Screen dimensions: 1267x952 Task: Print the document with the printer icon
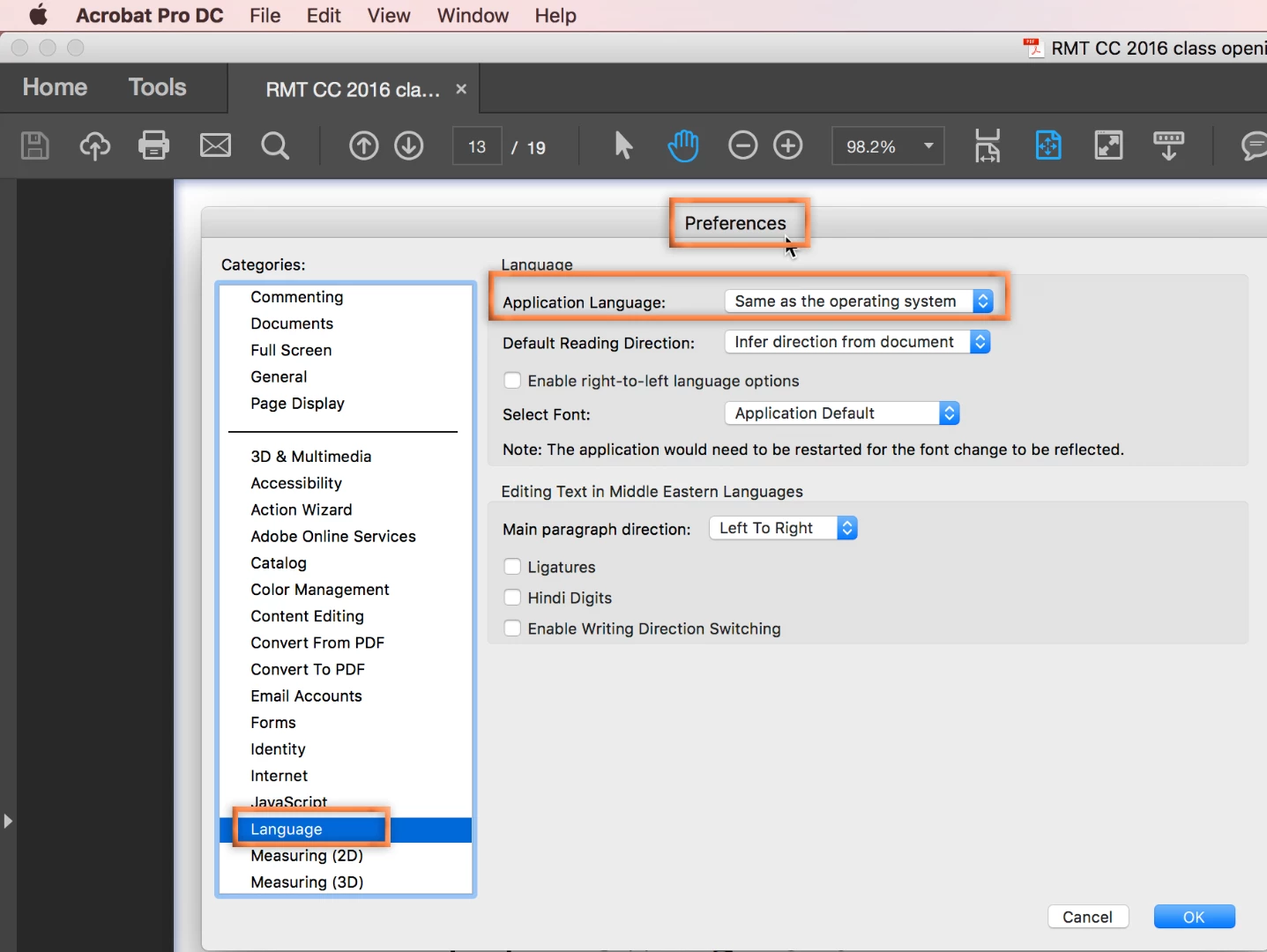pos(154,145)
